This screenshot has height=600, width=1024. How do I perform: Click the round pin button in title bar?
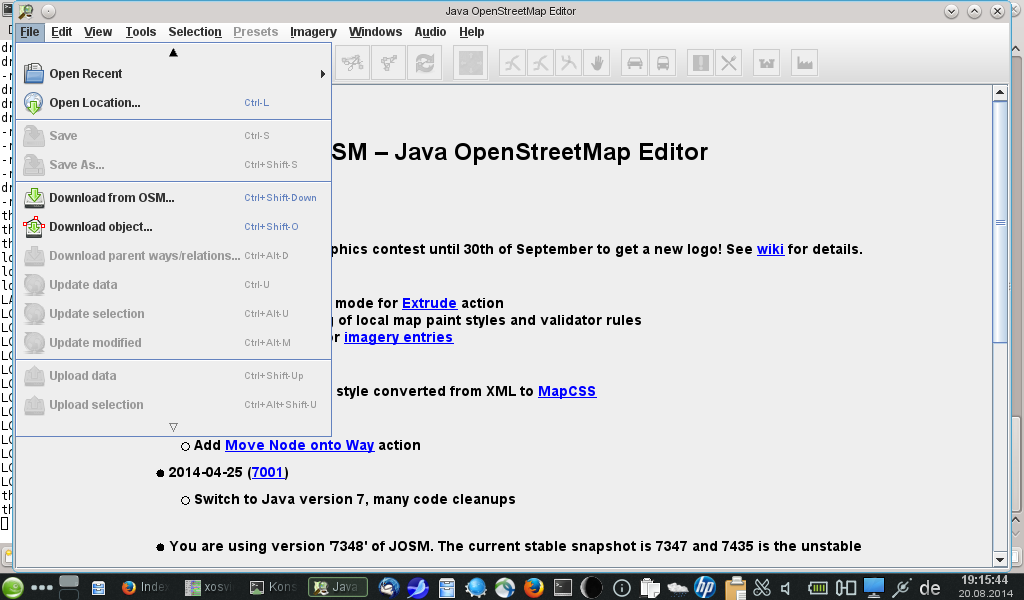click(x=48, y=11)
